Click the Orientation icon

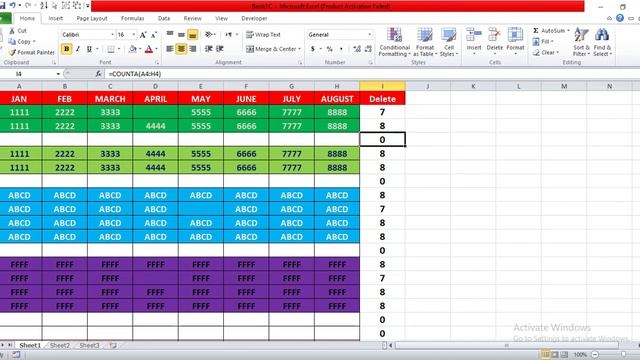[x=209, y=35]
